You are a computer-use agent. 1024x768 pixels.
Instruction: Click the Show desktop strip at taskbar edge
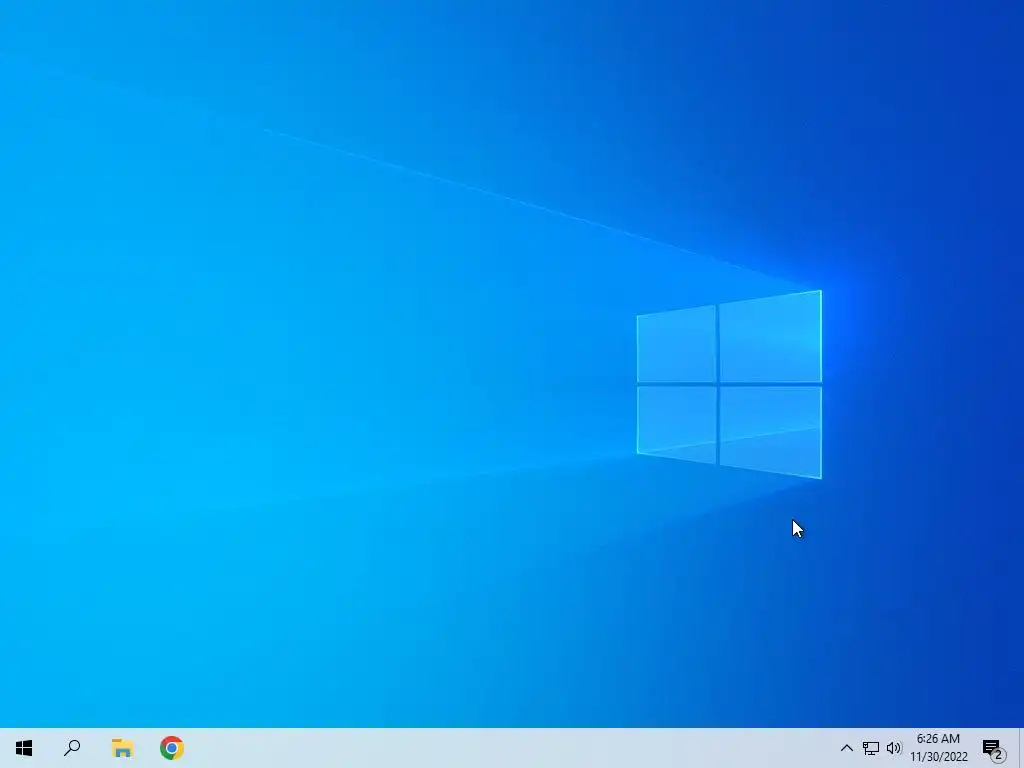click(x=1021, y=748)
